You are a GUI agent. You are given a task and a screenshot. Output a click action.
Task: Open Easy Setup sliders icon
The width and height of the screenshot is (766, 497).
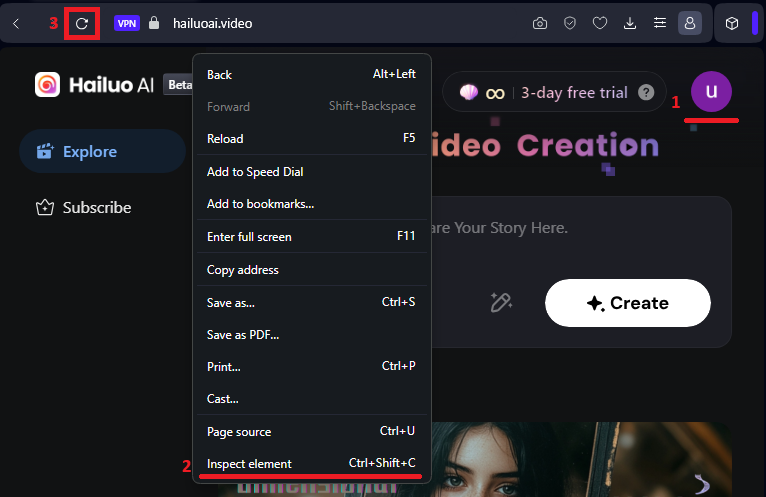click(x=660, y=23)
